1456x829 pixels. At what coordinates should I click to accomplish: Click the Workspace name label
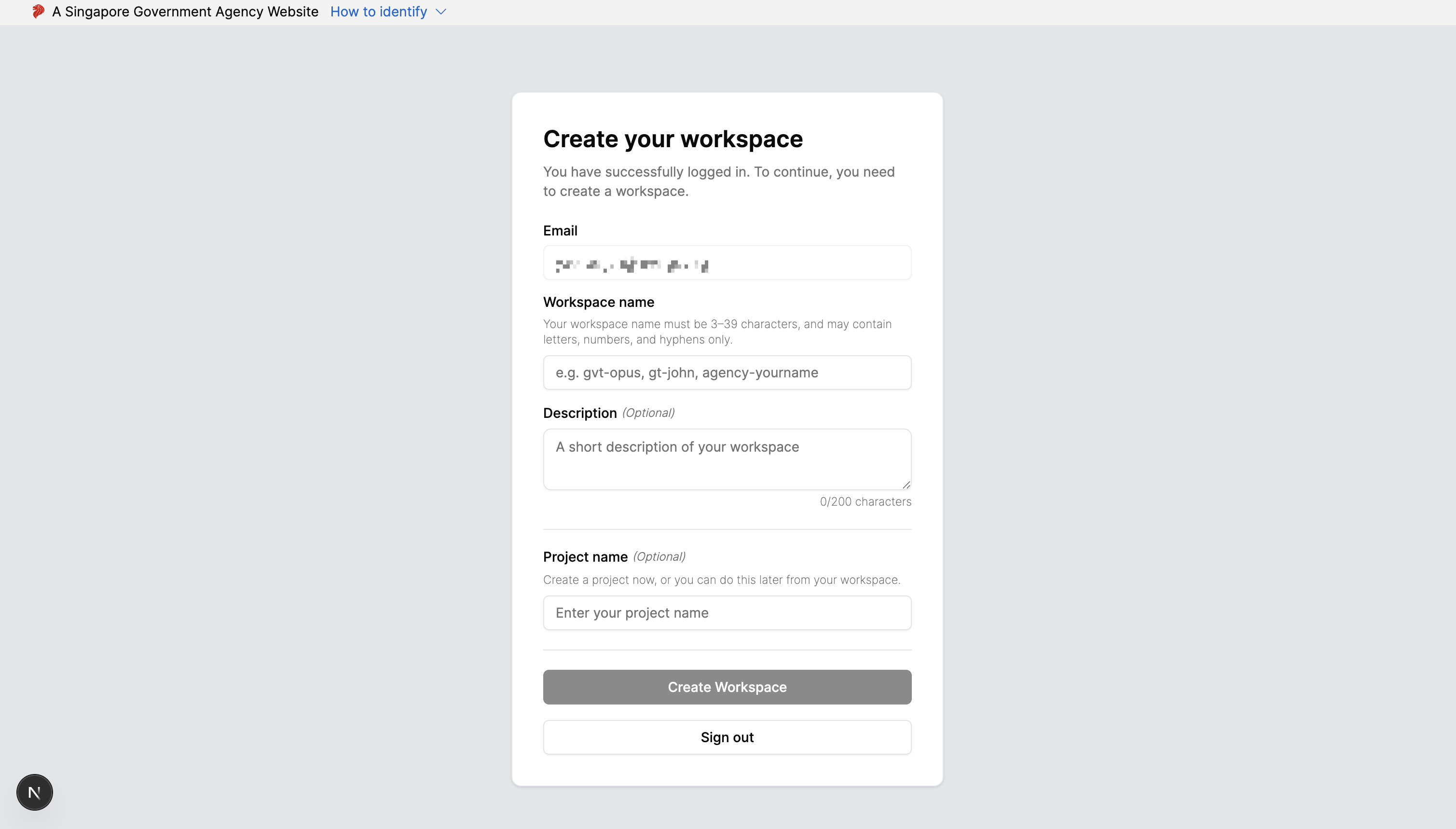(x=598, y=303)
